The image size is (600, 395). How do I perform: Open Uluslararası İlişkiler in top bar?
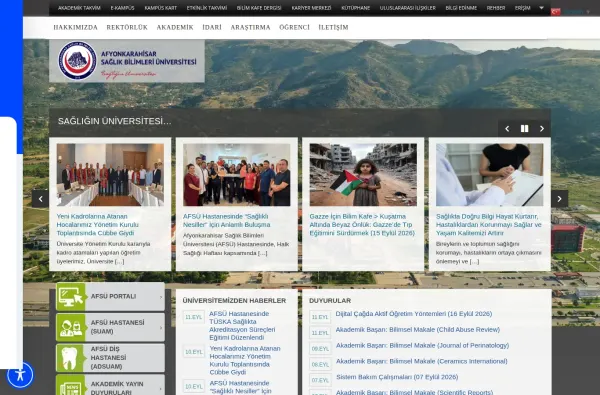click(x=408, y=8)
